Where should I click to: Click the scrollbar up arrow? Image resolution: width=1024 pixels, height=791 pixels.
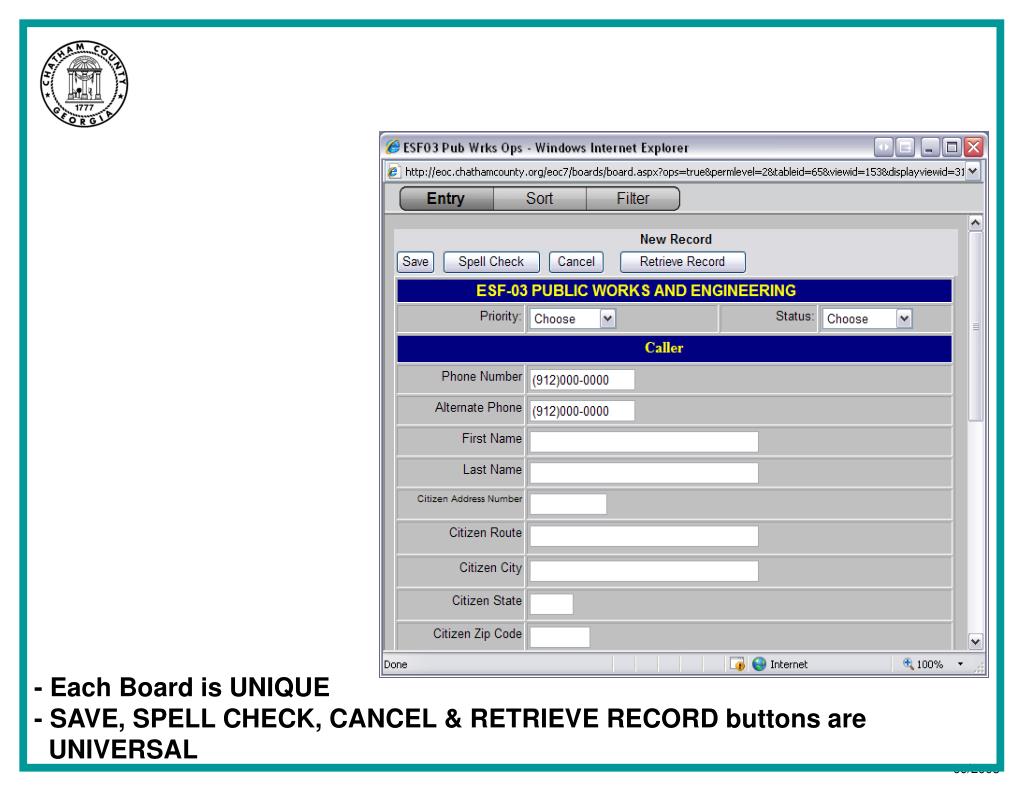[975, 223]
